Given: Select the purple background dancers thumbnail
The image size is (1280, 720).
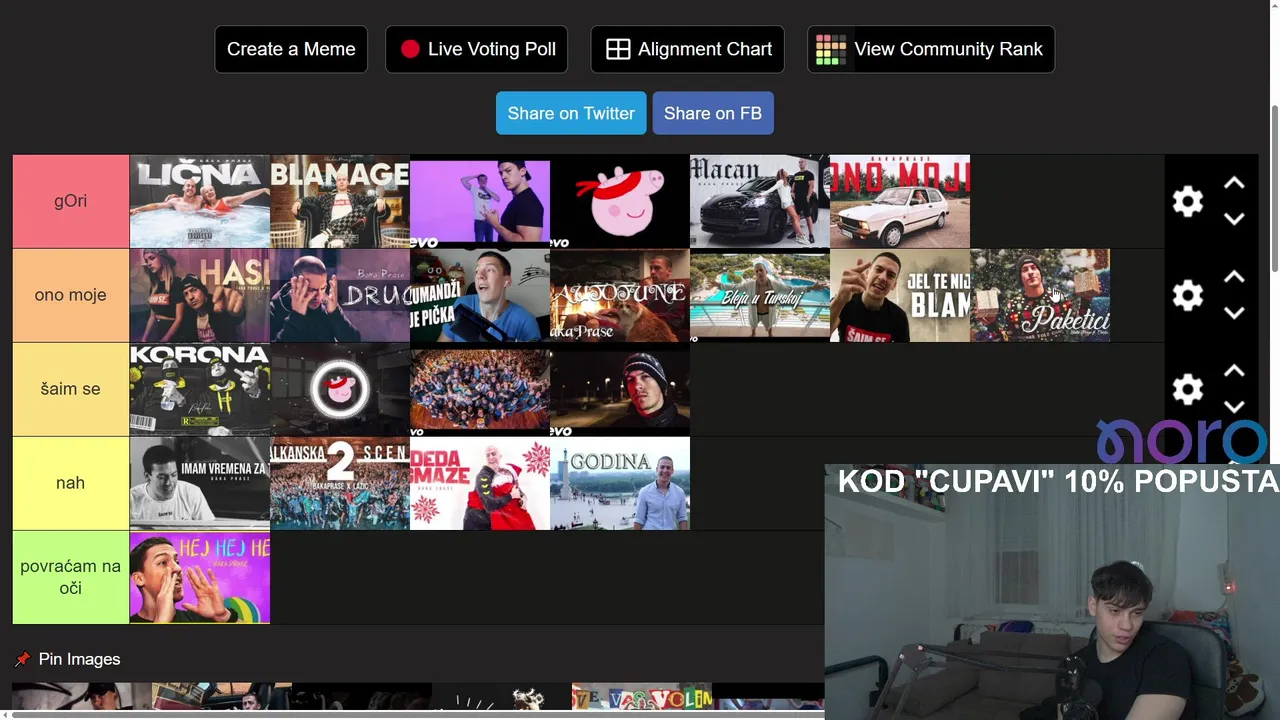Looking at the screenshot, I should [480, 201].
